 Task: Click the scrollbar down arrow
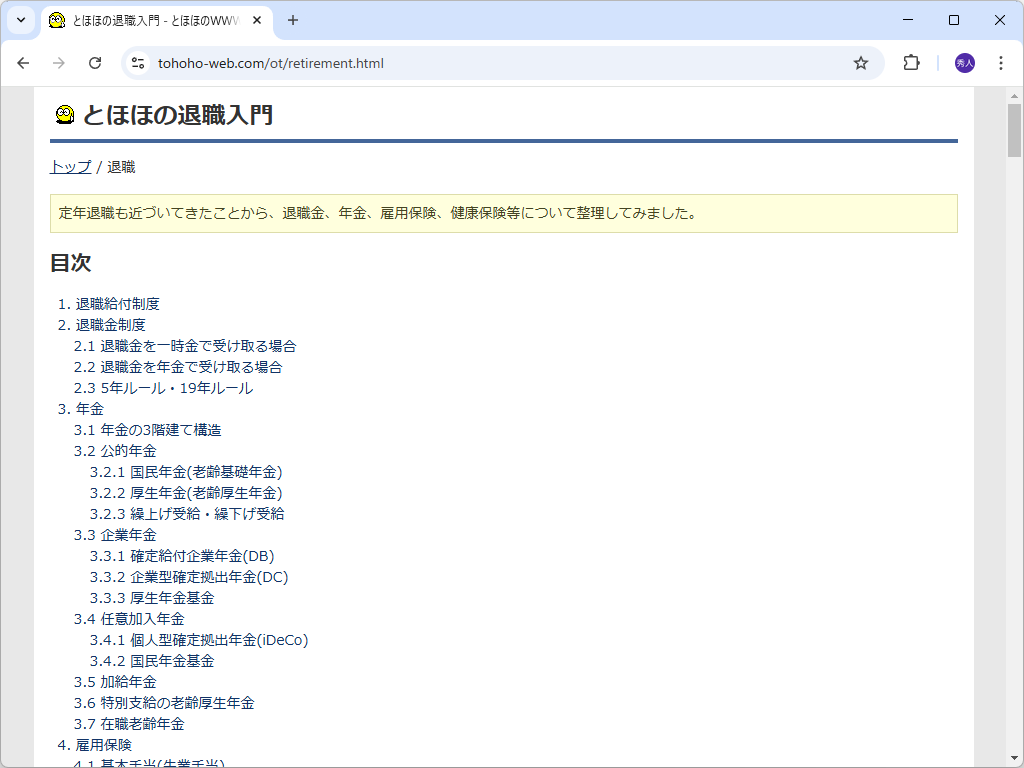[x=1014, y=758]
